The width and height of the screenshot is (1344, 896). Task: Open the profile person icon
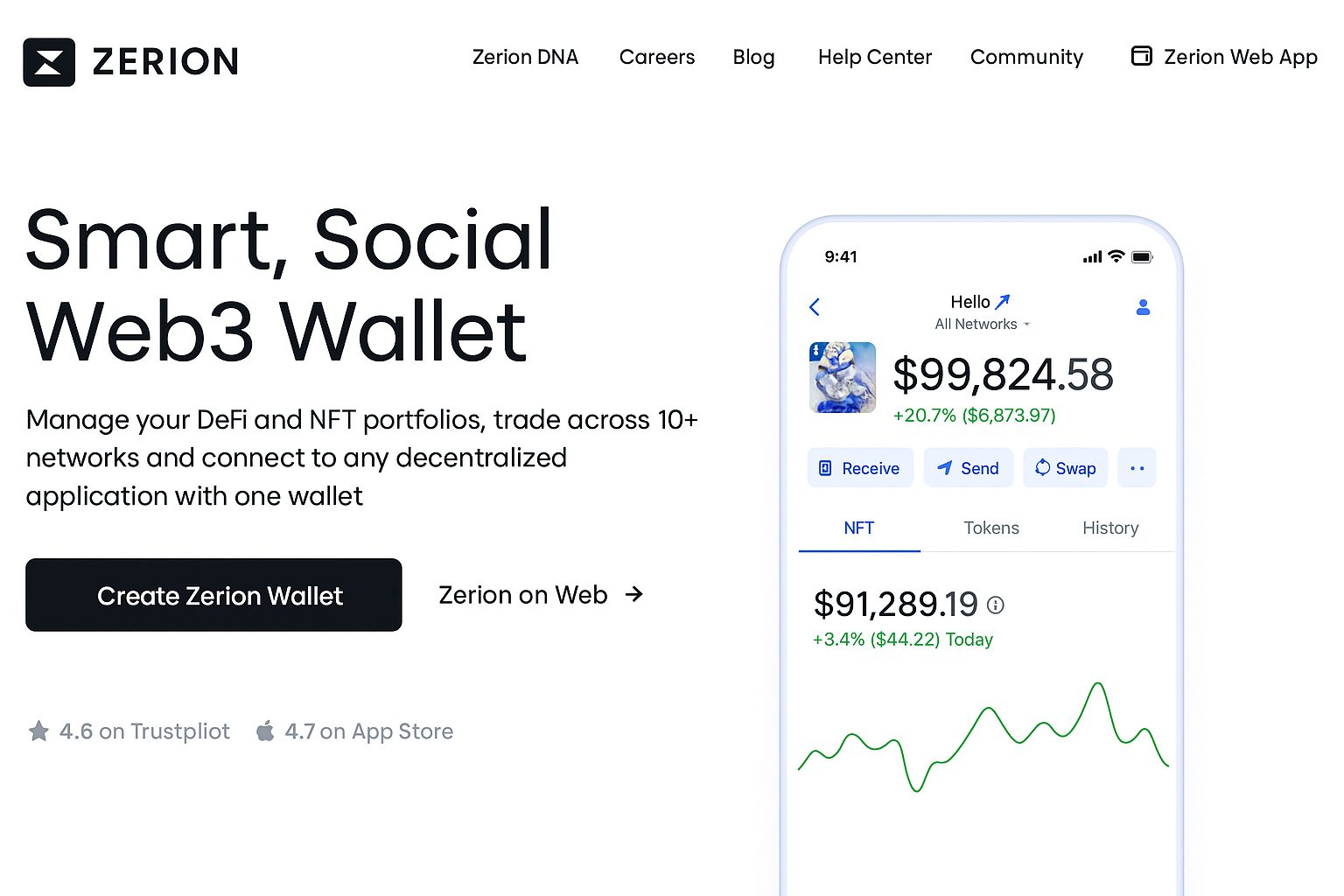(1143, 307)
